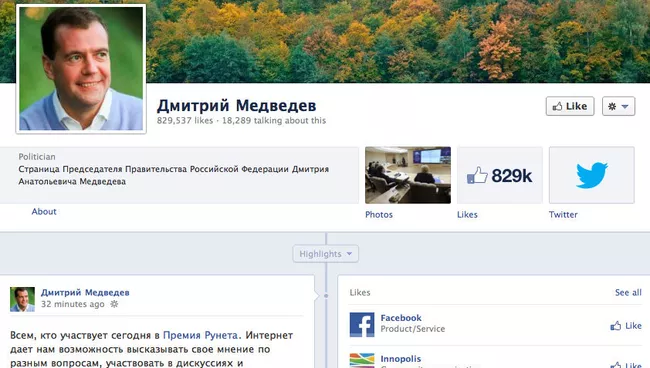Open the Innopolis page link
Screen dimensions: 650x368
[x=401, y=359]
